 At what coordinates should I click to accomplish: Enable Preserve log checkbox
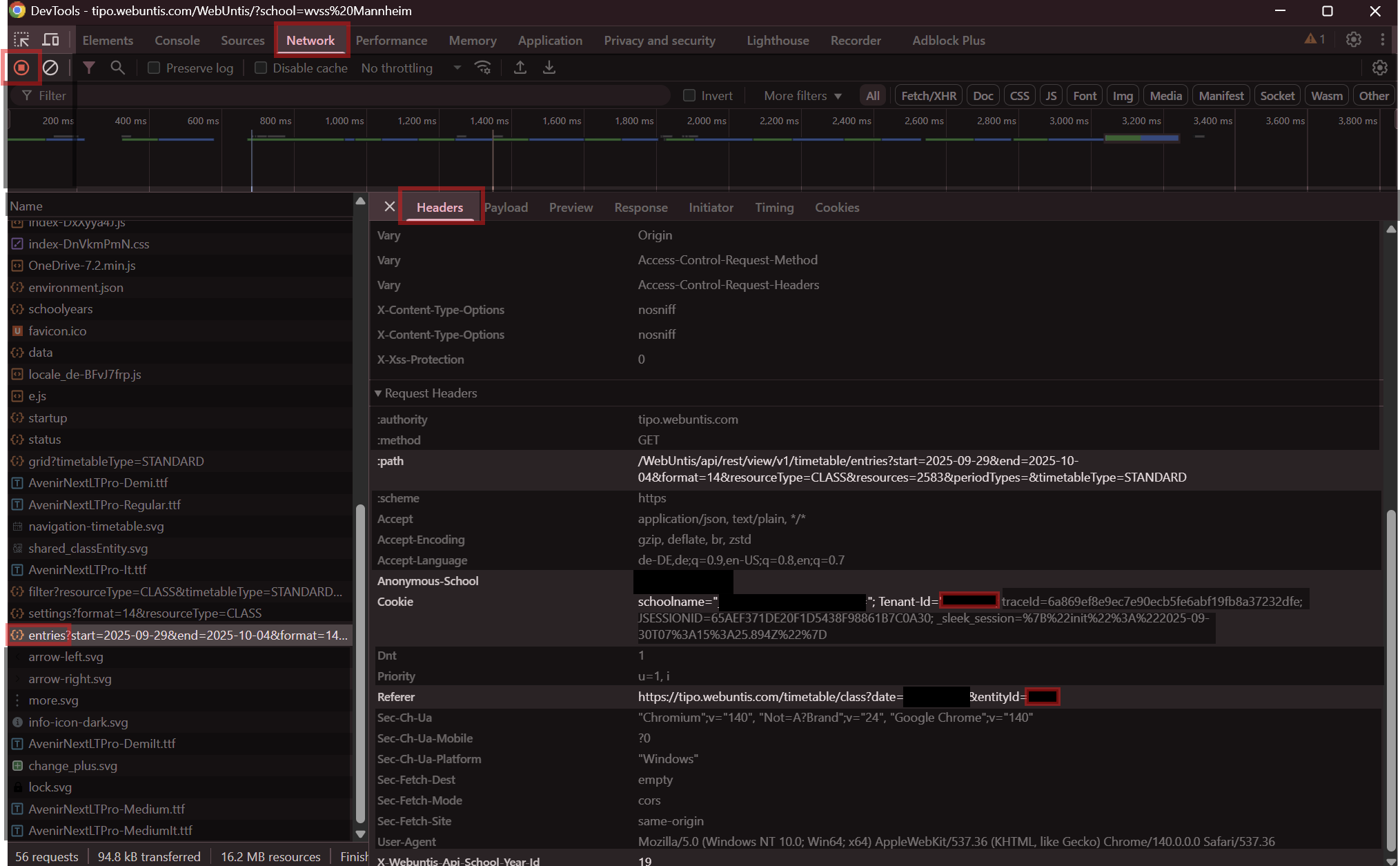pos(154,68)
